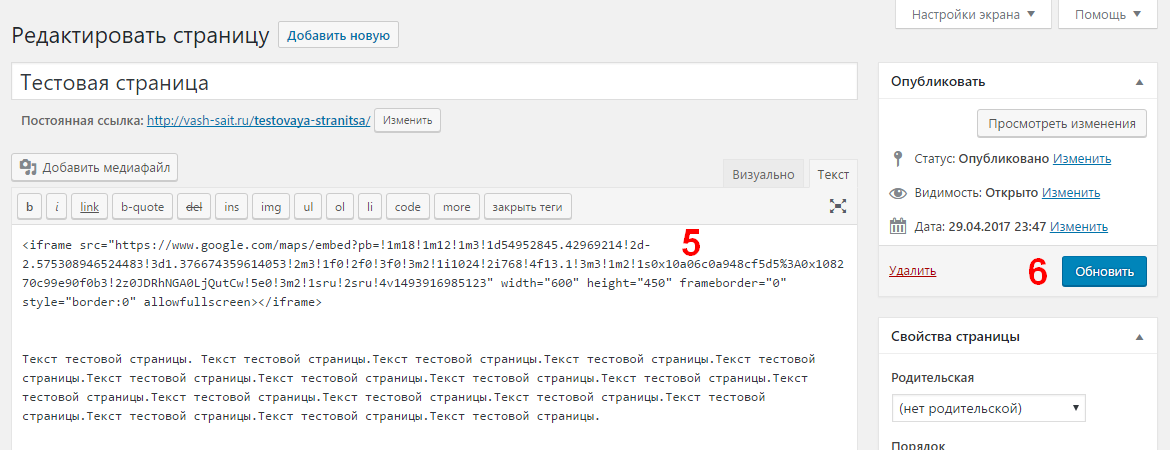Open Настройки экрана dropdown panel

(973, 14)
